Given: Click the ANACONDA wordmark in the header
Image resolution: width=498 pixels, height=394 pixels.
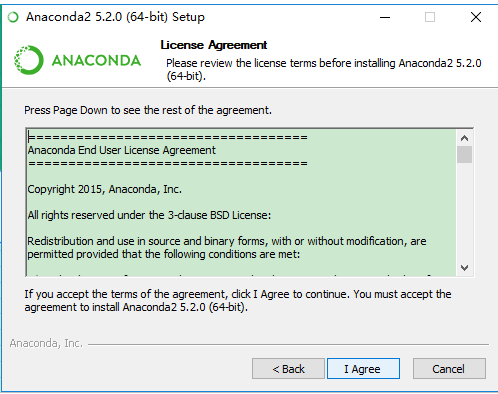Looking at the screenshot, I should click(x=96, y=60).
